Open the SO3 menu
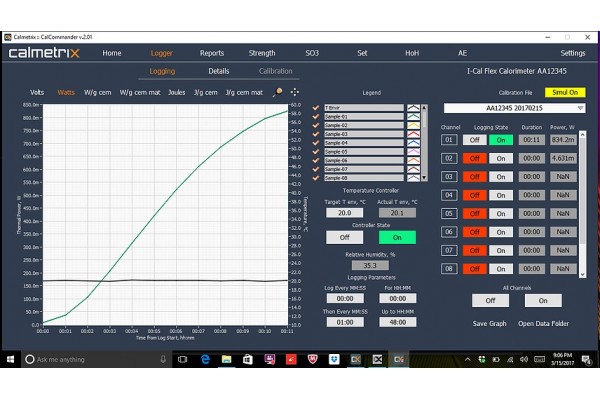 [312, 53]
